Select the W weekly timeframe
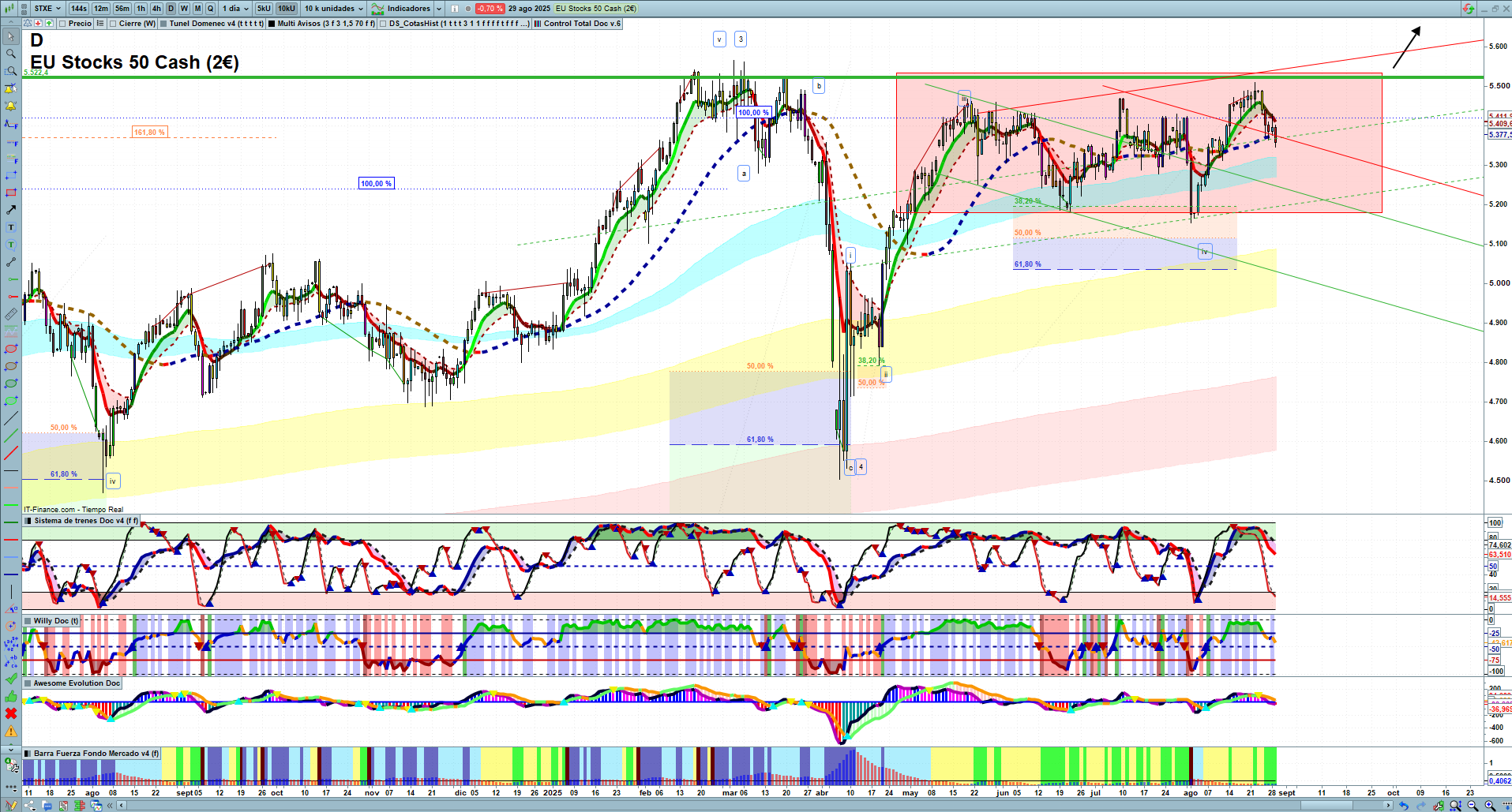The width and height of the screenshot is (1512, 812). pos(184,9)
